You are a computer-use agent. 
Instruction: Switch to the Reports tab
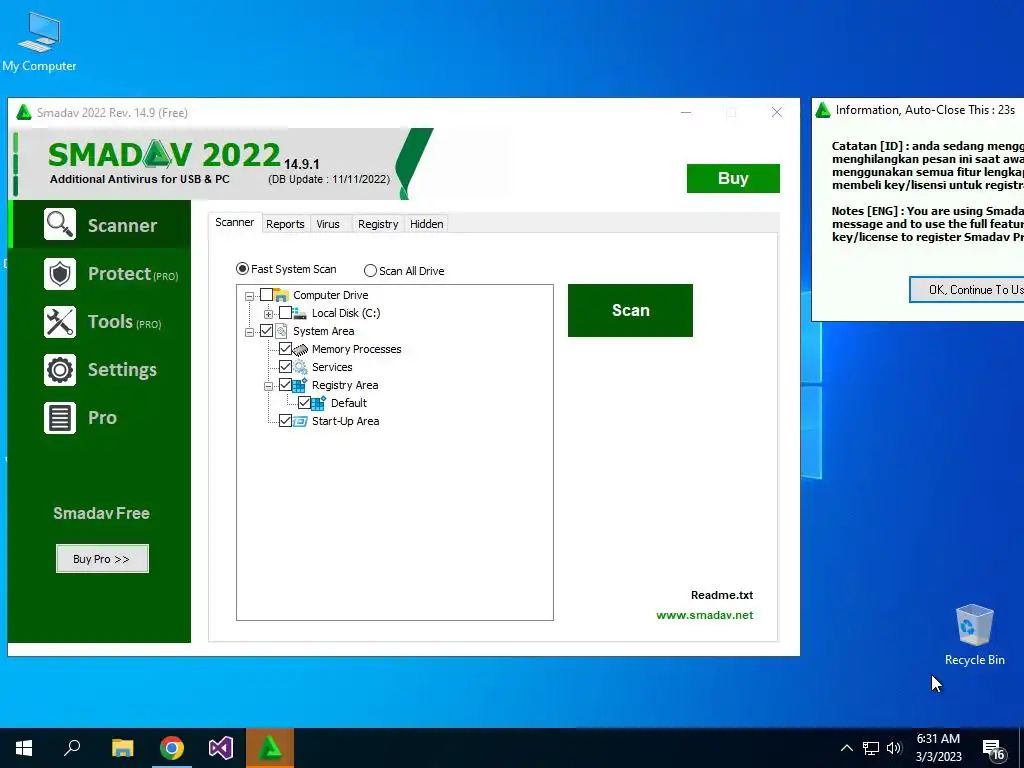[x=285, y=224]
